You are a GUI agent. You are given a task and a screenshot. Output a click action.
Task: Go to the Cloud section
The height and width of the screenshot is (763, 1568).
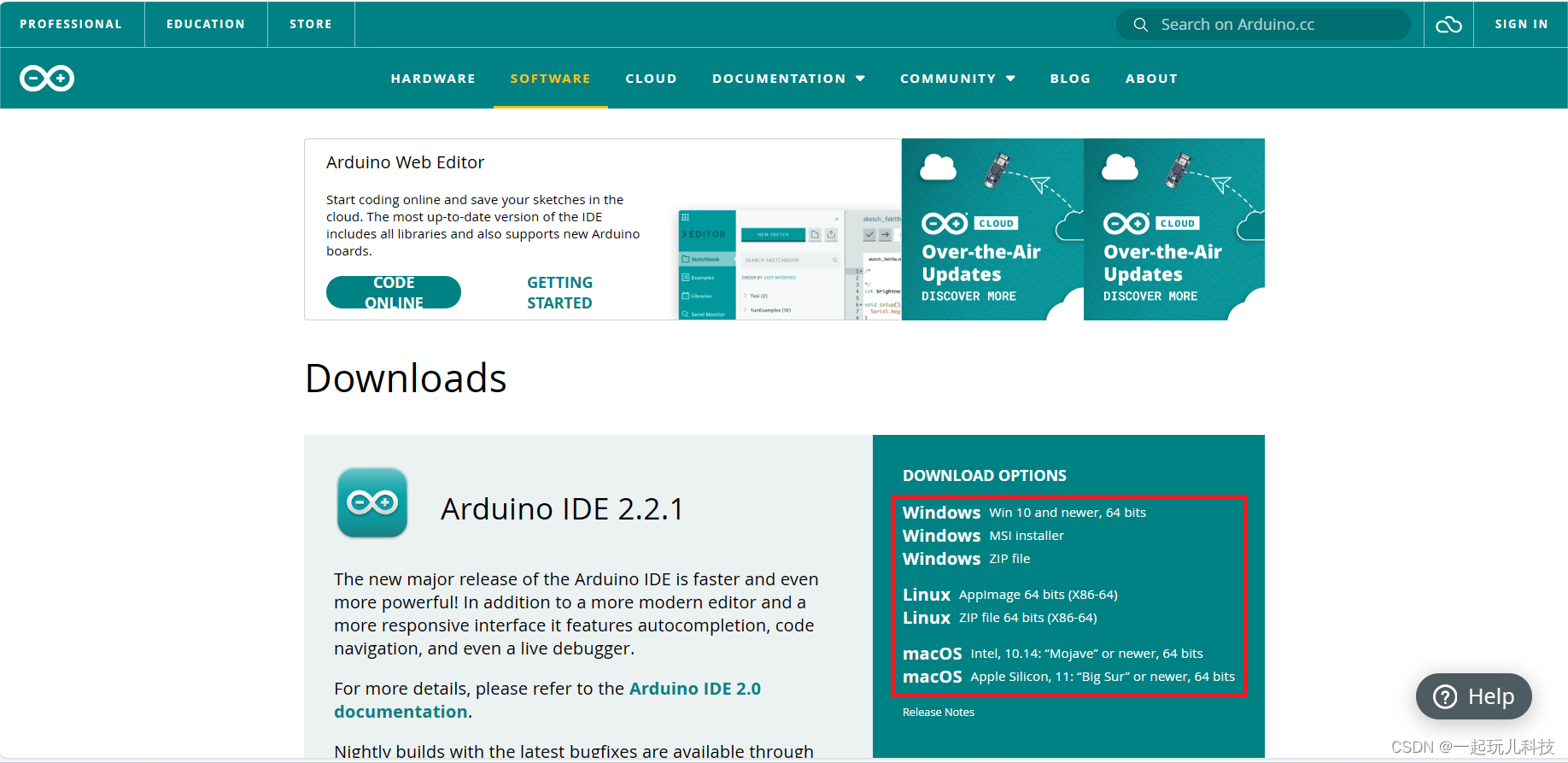[651, 79]
